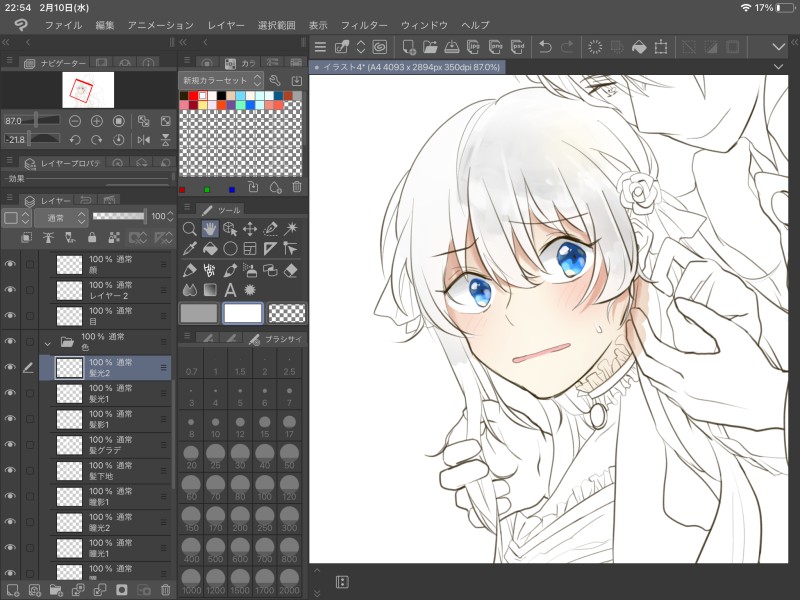Open the canvas tab list chevron
The width and height of the screenshot is (800, 600).
[x=778, y=67]
